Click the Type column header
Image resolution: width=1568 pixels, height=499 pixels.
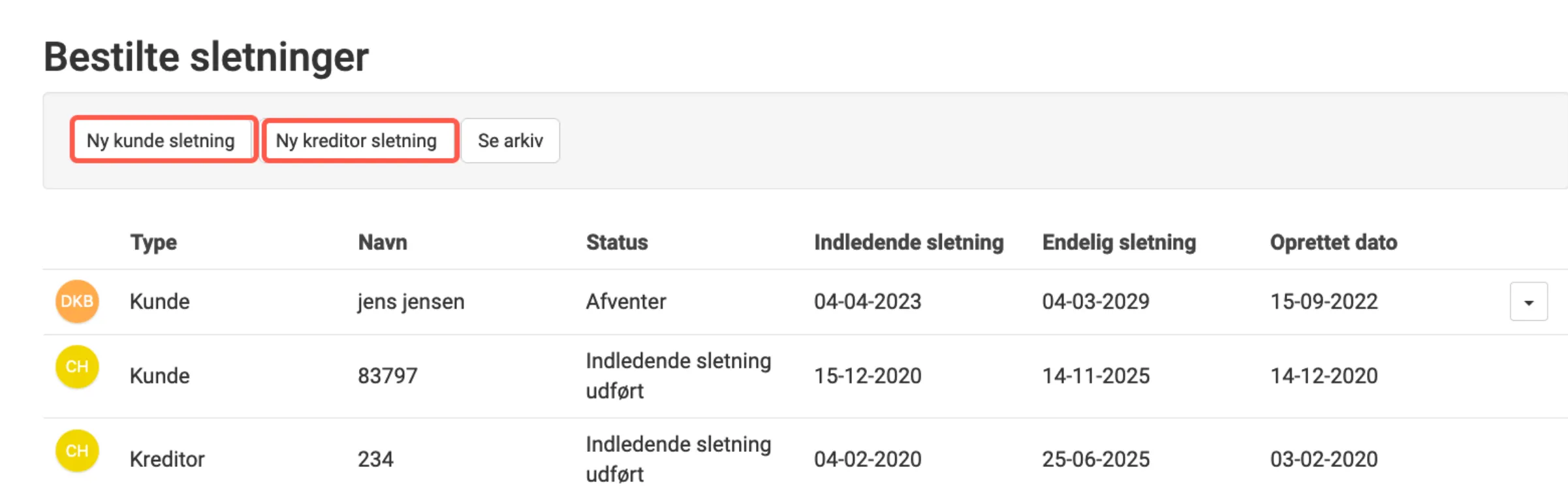(x=153, y=242)
